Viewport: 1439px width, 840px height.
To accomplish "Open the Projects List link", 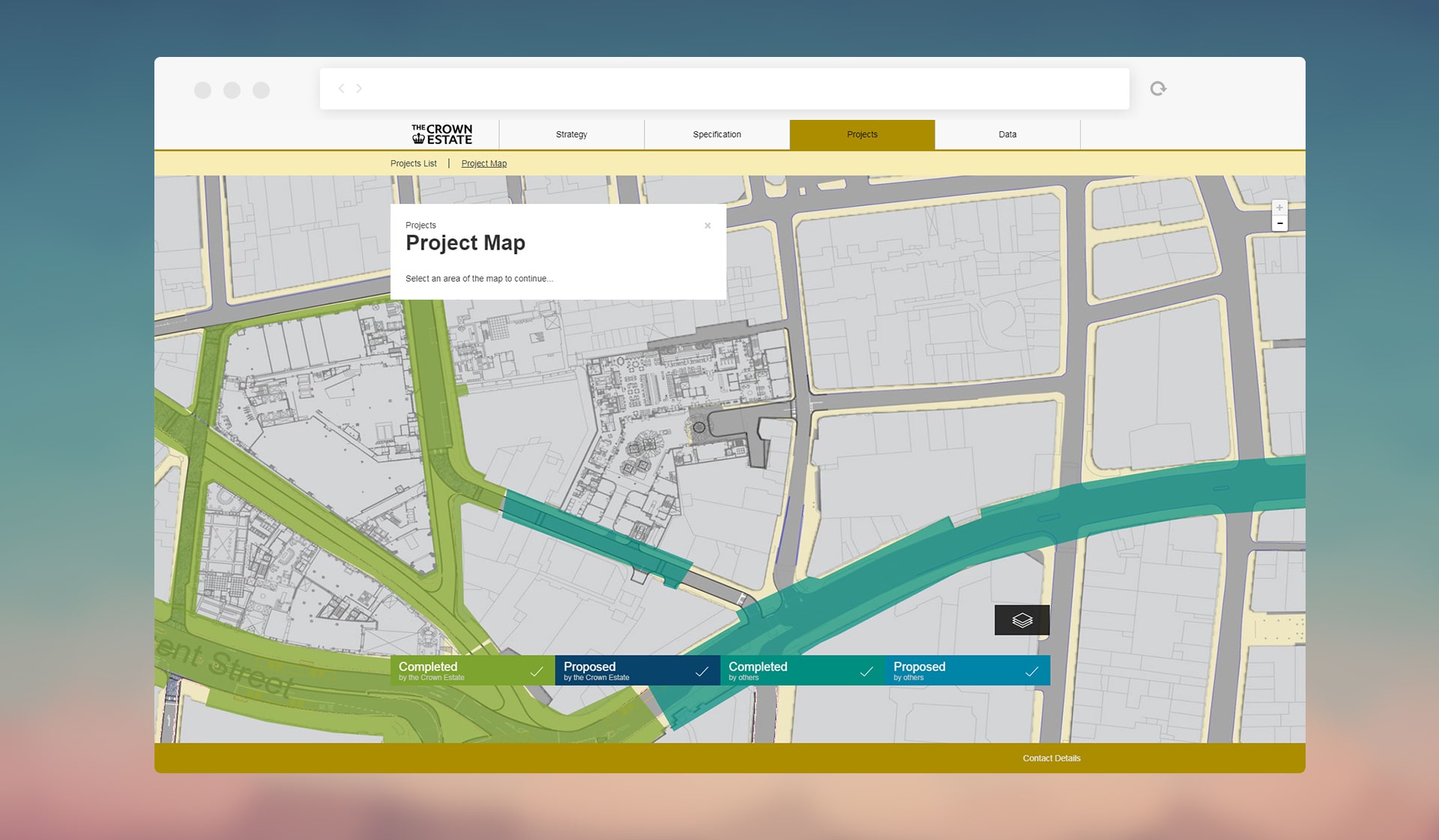I will click(x=413, y=163).
